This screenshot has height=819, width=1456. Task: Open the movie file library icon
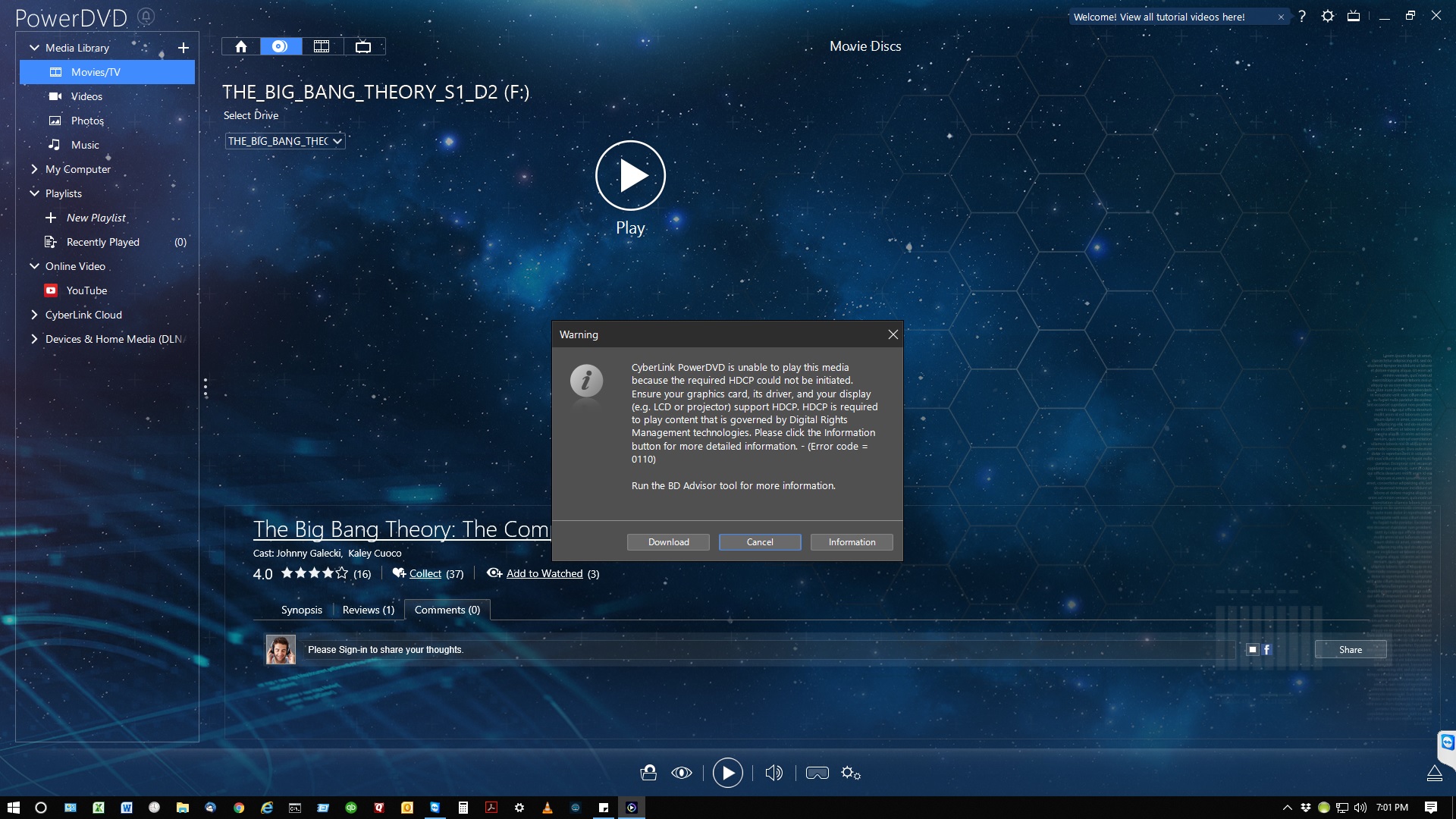tap(322, 46)
